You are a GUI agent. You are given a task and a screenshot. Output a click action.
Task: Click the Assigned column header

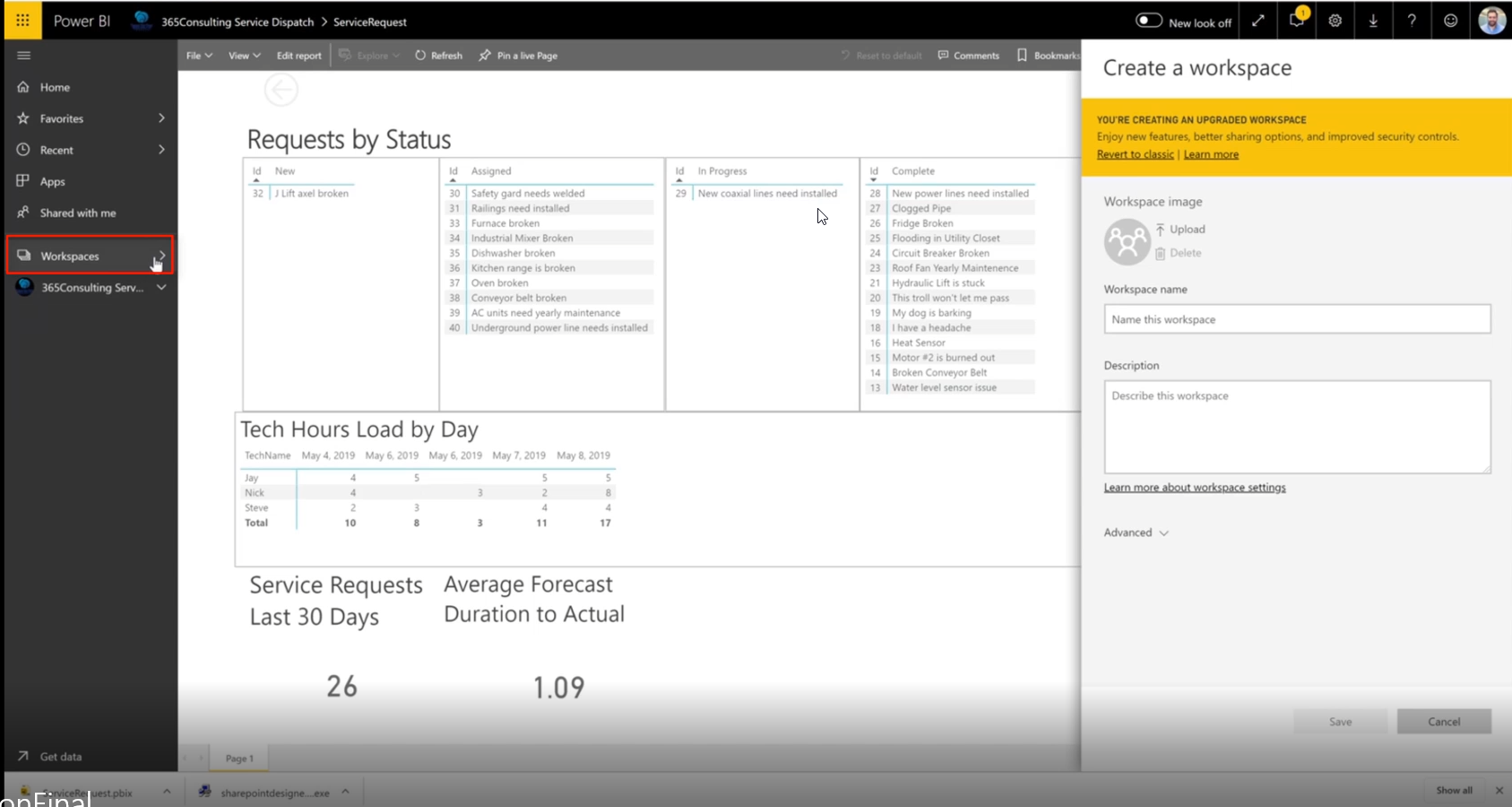click(491, 170)
